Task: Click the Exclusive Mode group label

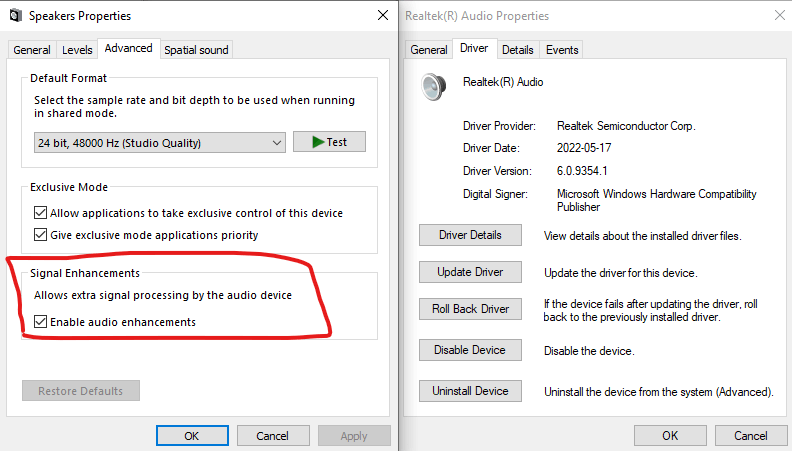Action: (x=69, y=187)
